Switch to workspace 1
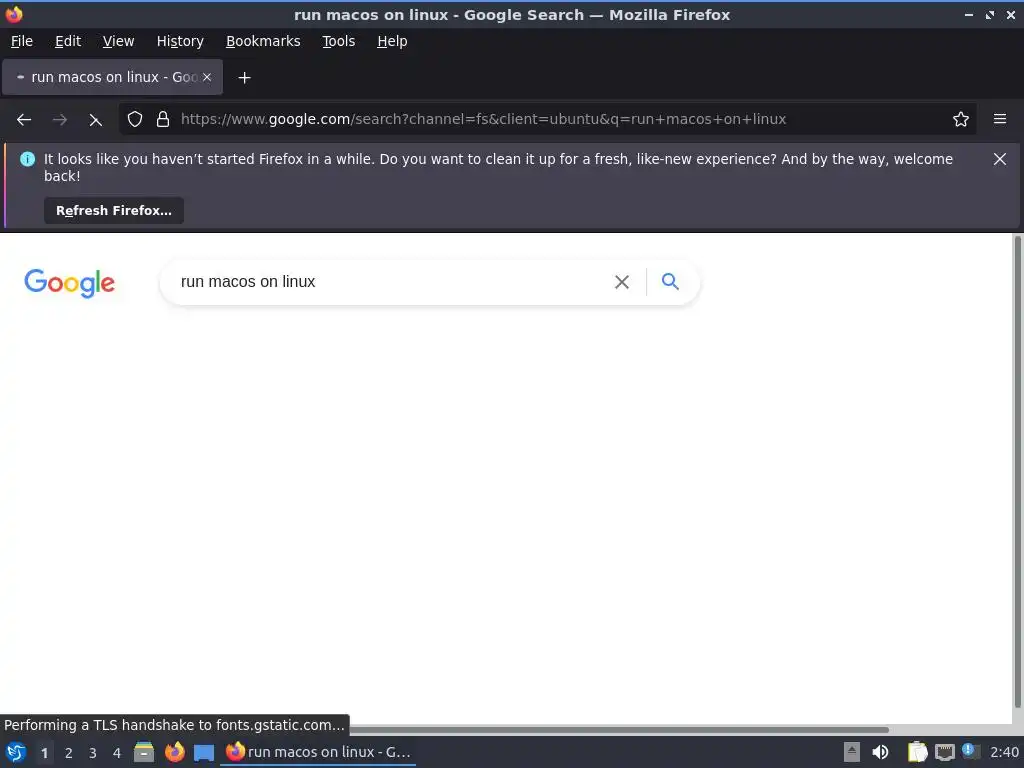This screenshot has width=1024, height=768. point(44,753)
